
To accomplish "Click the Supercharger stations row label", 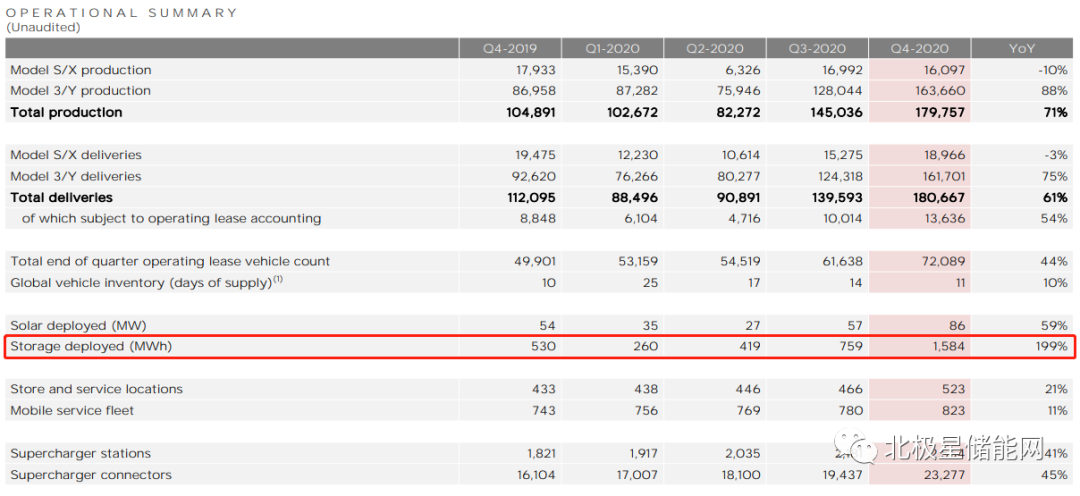I will click(80, 453).
